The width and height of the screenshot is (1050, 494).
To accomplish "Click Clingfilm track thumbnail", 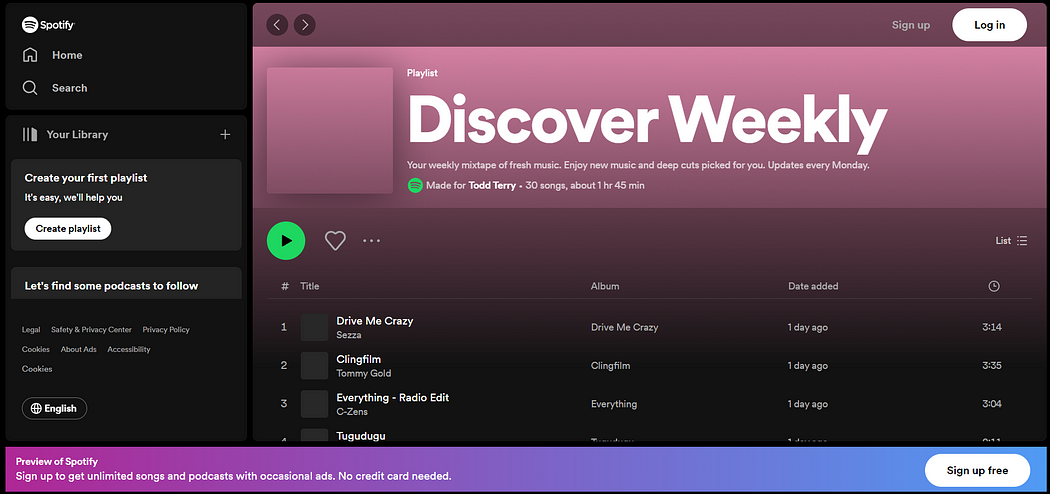I will pos(314,365).
